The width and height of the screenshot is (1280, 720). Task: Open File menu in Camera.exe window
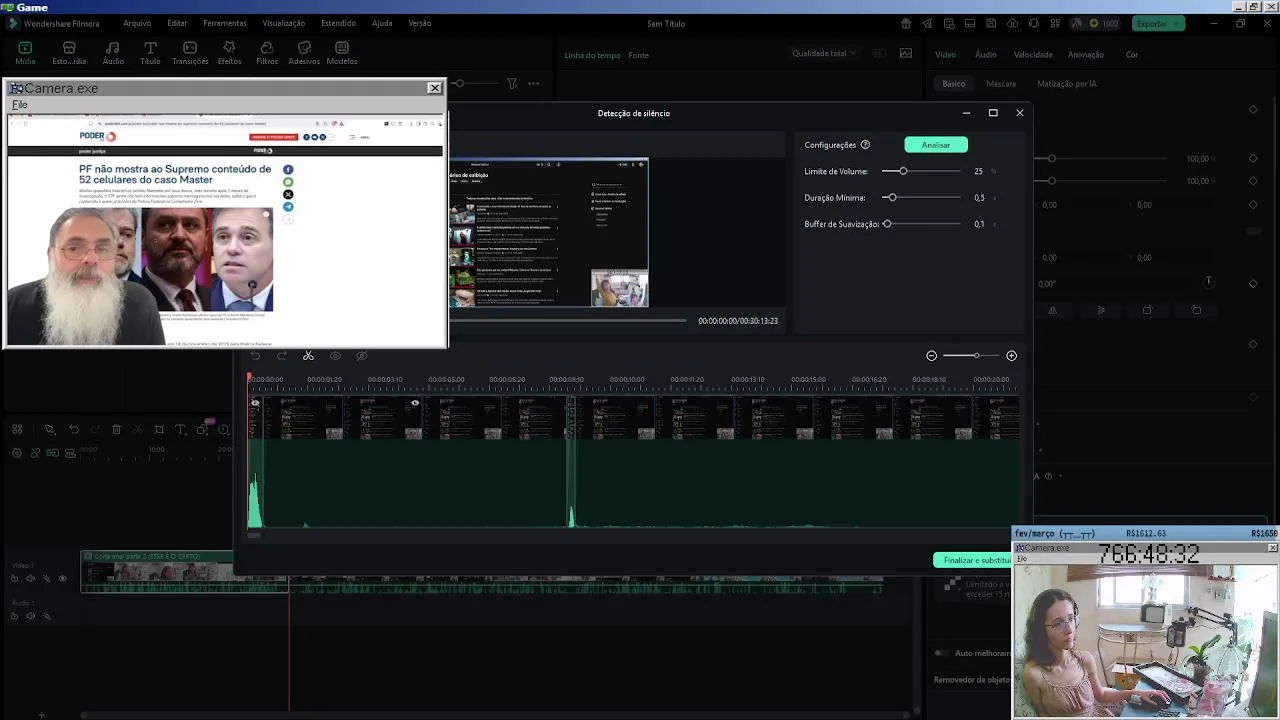(20, 104)
